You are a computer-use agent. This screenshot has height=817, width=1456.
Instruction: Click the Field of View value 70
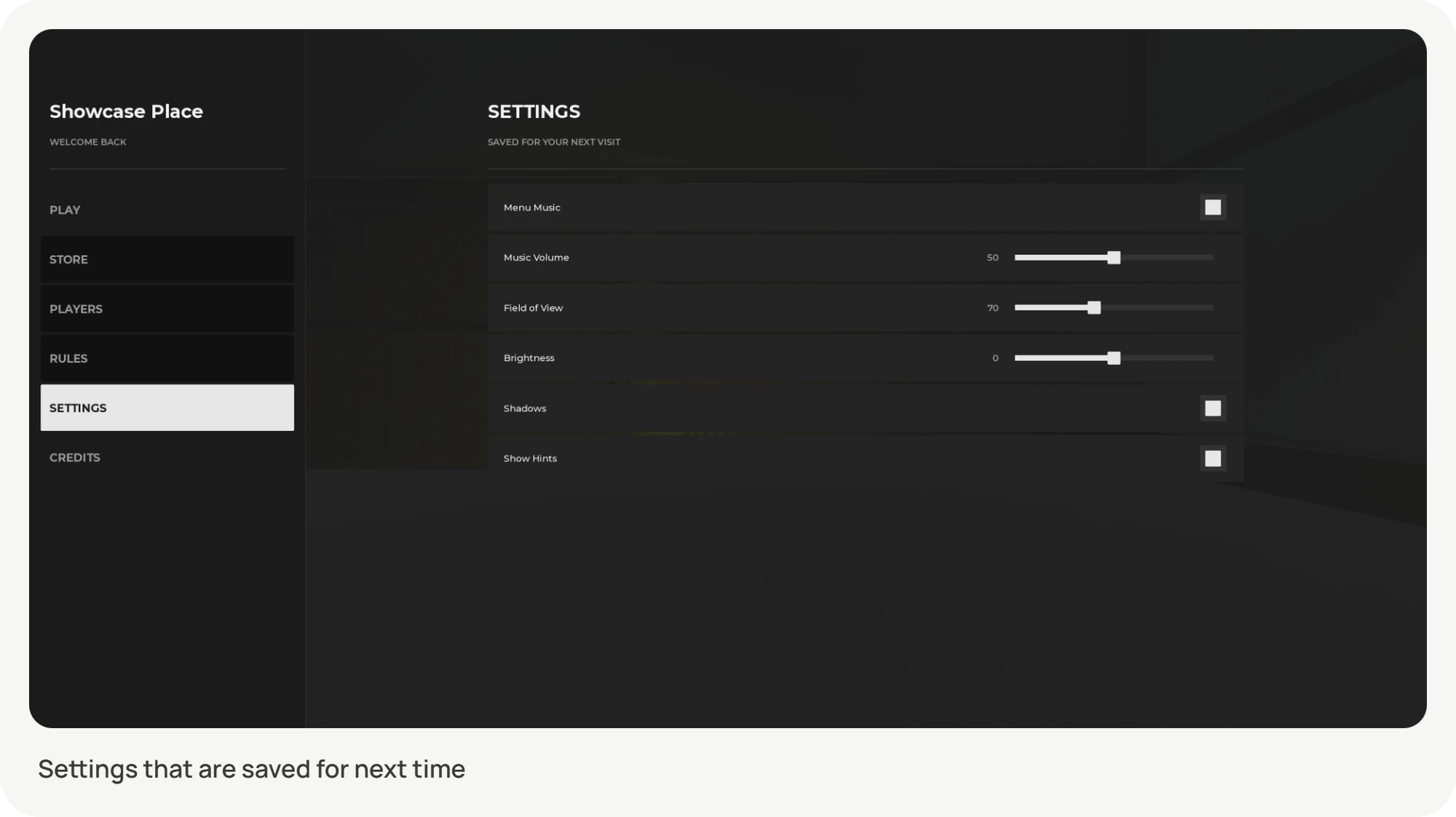993,308
